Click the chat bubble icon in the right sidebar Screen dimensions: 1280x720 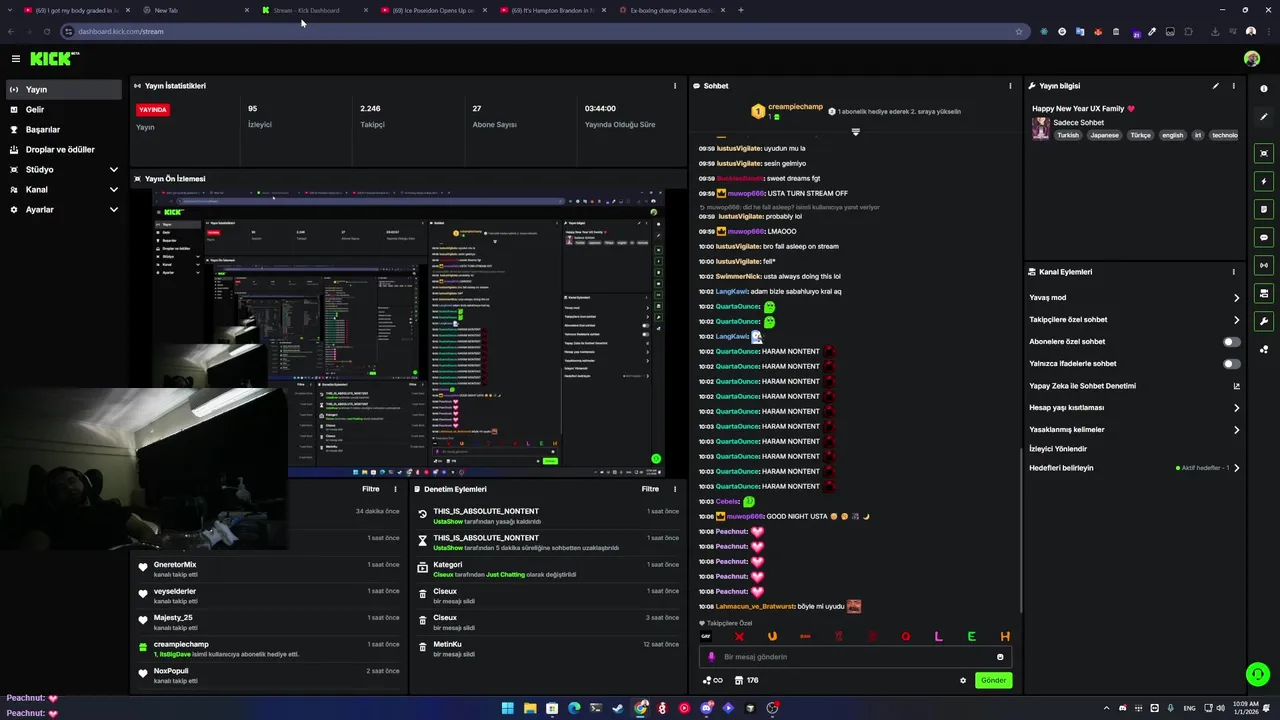[x=1264, y=237]
